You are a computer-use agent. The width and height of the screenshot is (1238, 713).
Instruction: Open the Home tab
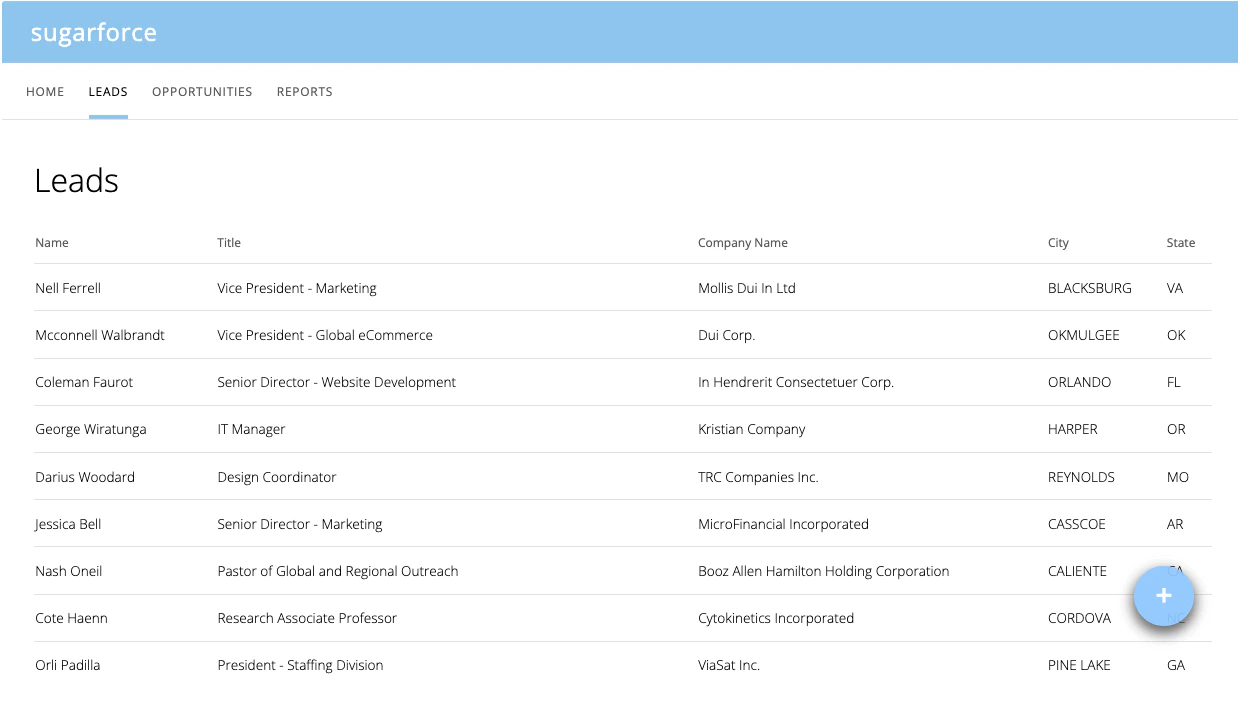point(45,92)
